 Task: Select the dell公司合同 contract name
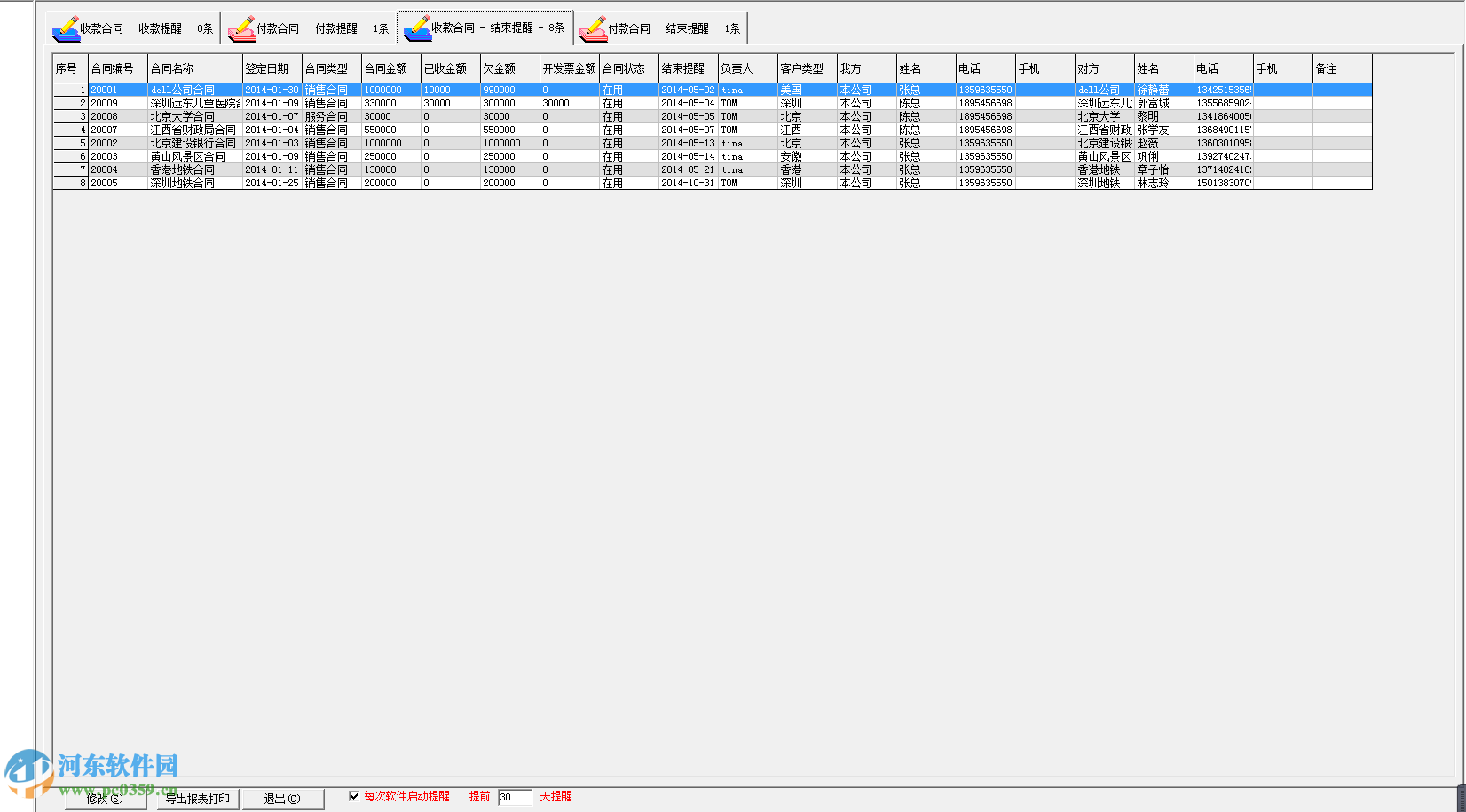(195, 90)
